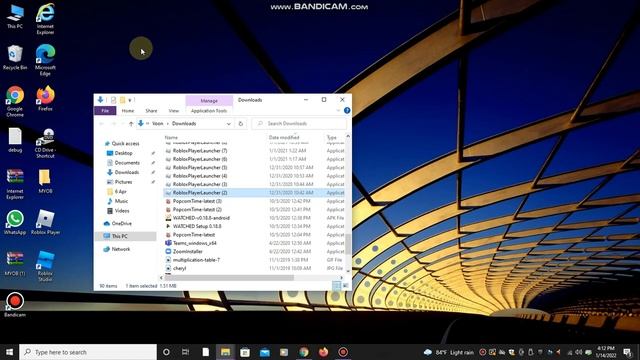This screenshot has width=640, height=360.
Task: Launch Google Chrome from the desktop
Action: click(x=15, y=101)
